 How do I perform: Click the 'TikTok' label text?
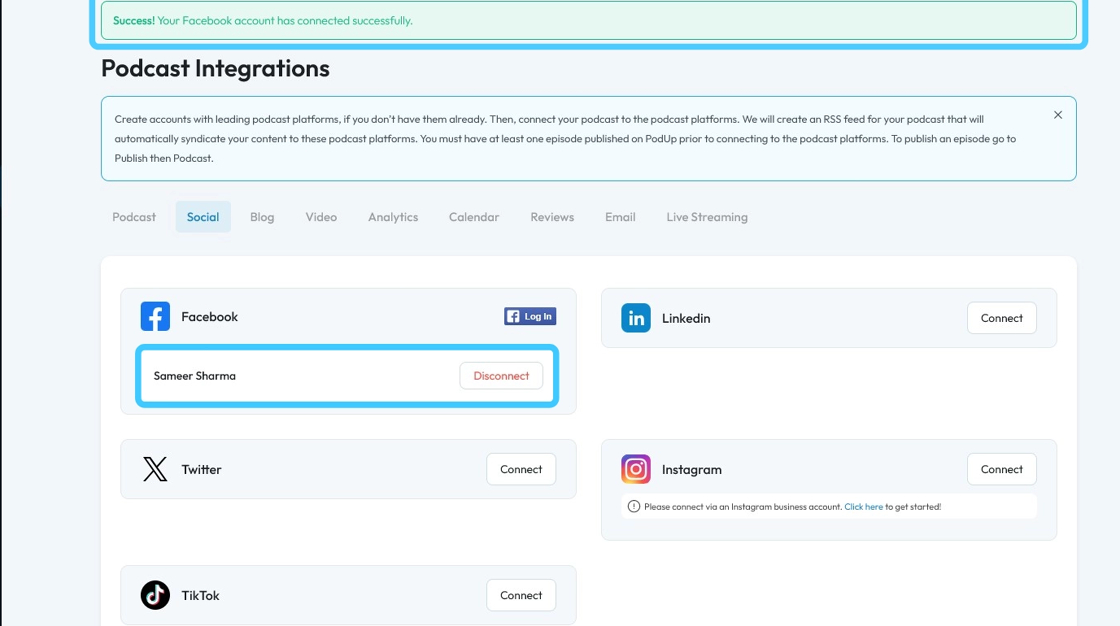pyautogui.click(x=200, y=595)
